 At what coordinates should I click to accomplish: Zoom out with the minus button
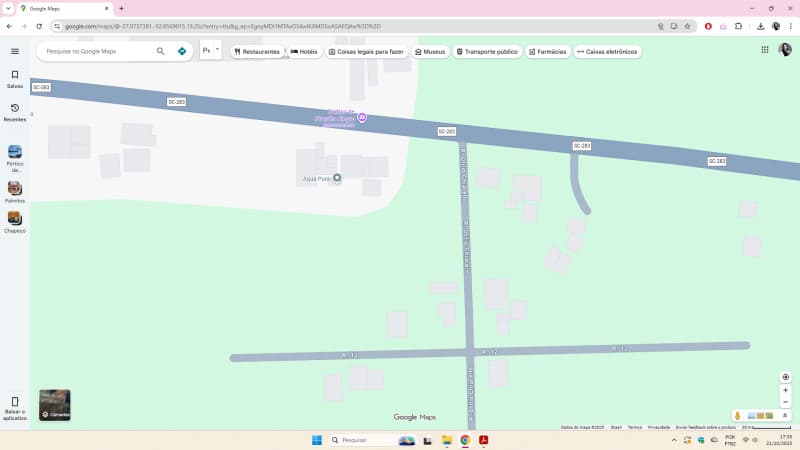786,402
